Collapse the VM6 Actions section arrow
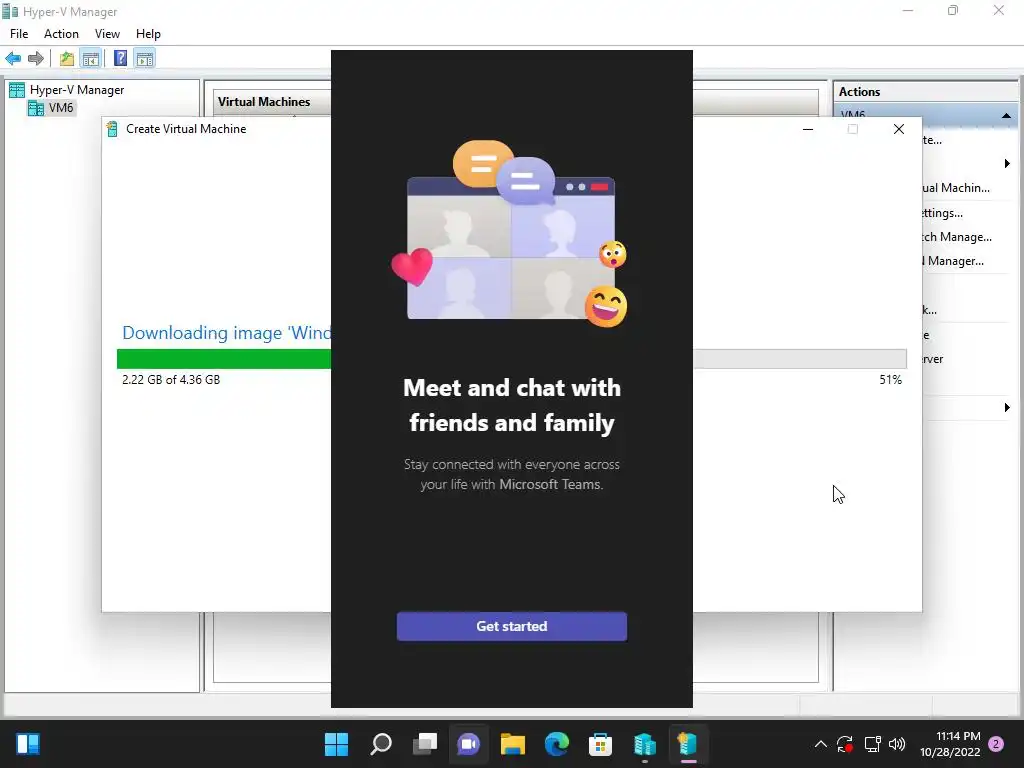This screenshot has width=1024, height=768. pos(1006,116)
